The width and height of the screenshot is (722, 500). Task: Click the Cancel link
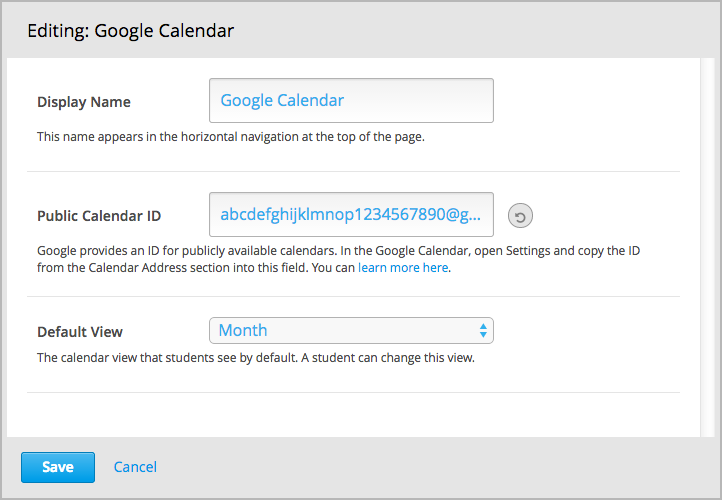[135, 467]
